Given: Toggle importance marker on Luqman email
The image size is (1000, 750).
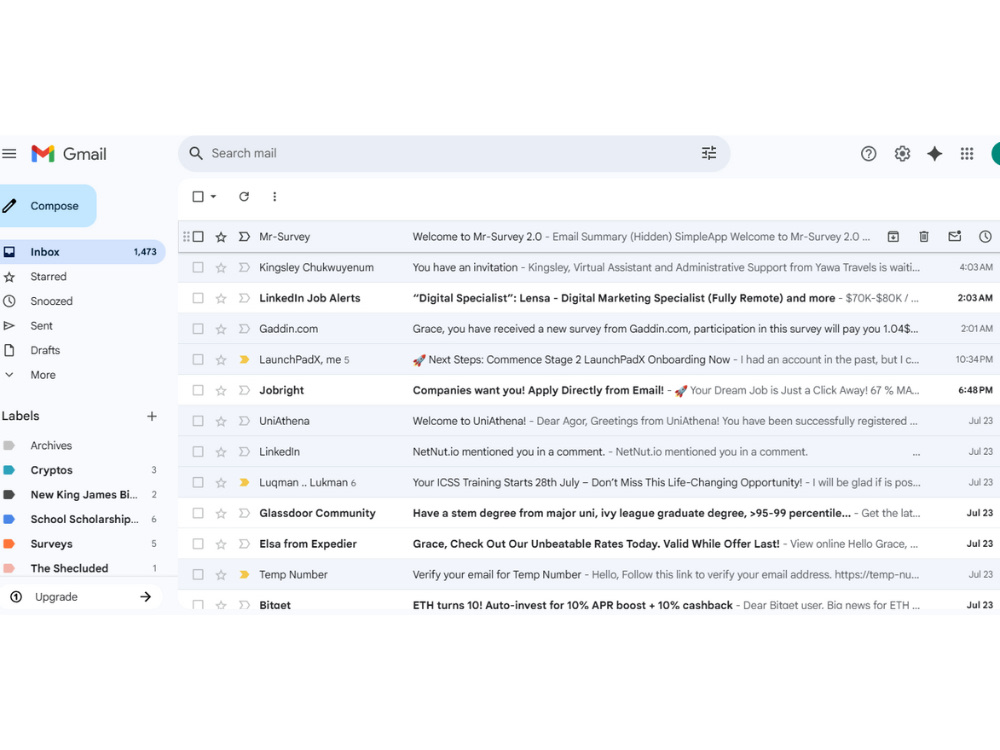Looking at the screenshot, I should [244, 482].
